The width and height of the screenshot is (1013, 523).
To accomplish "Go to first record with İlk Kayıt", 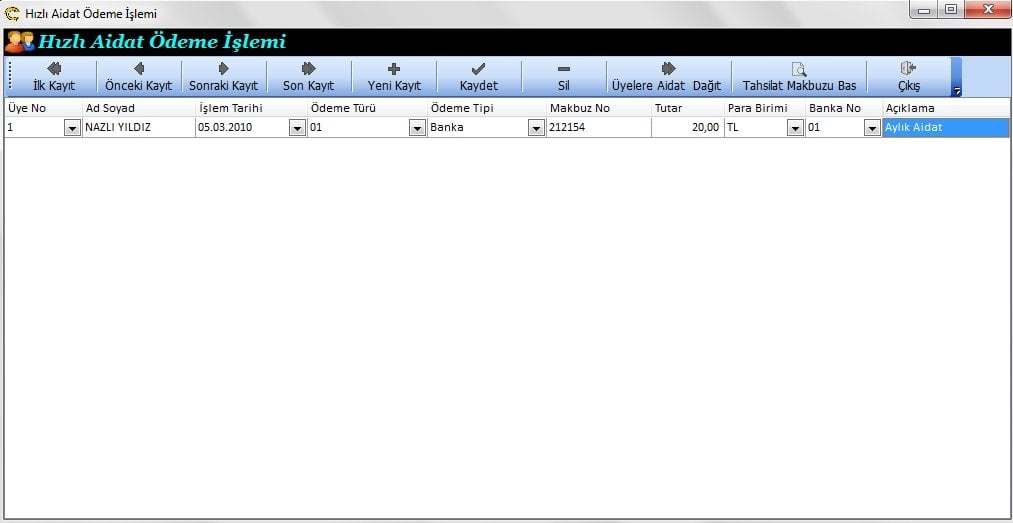I will [53, 77].
